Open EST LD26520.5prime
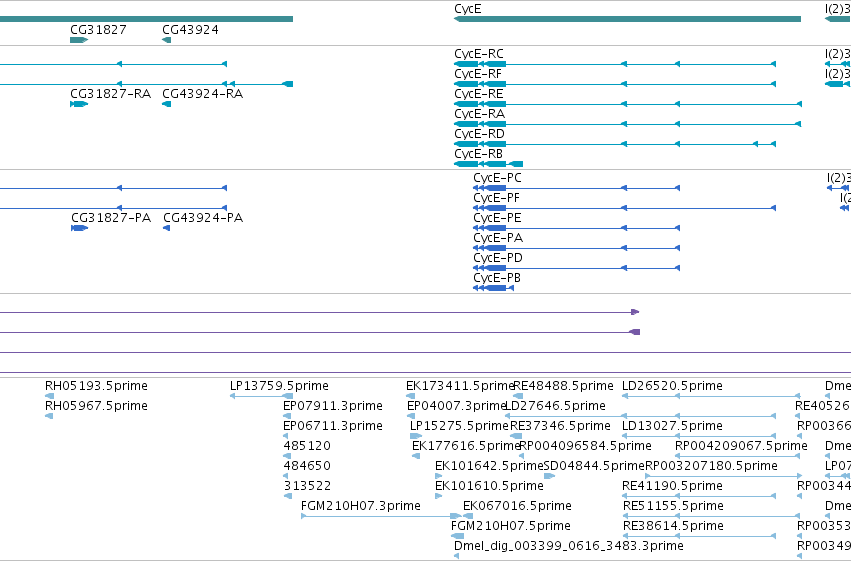This screenshot has height=561, width=851. pyautogui.click(x=672, y=386)
